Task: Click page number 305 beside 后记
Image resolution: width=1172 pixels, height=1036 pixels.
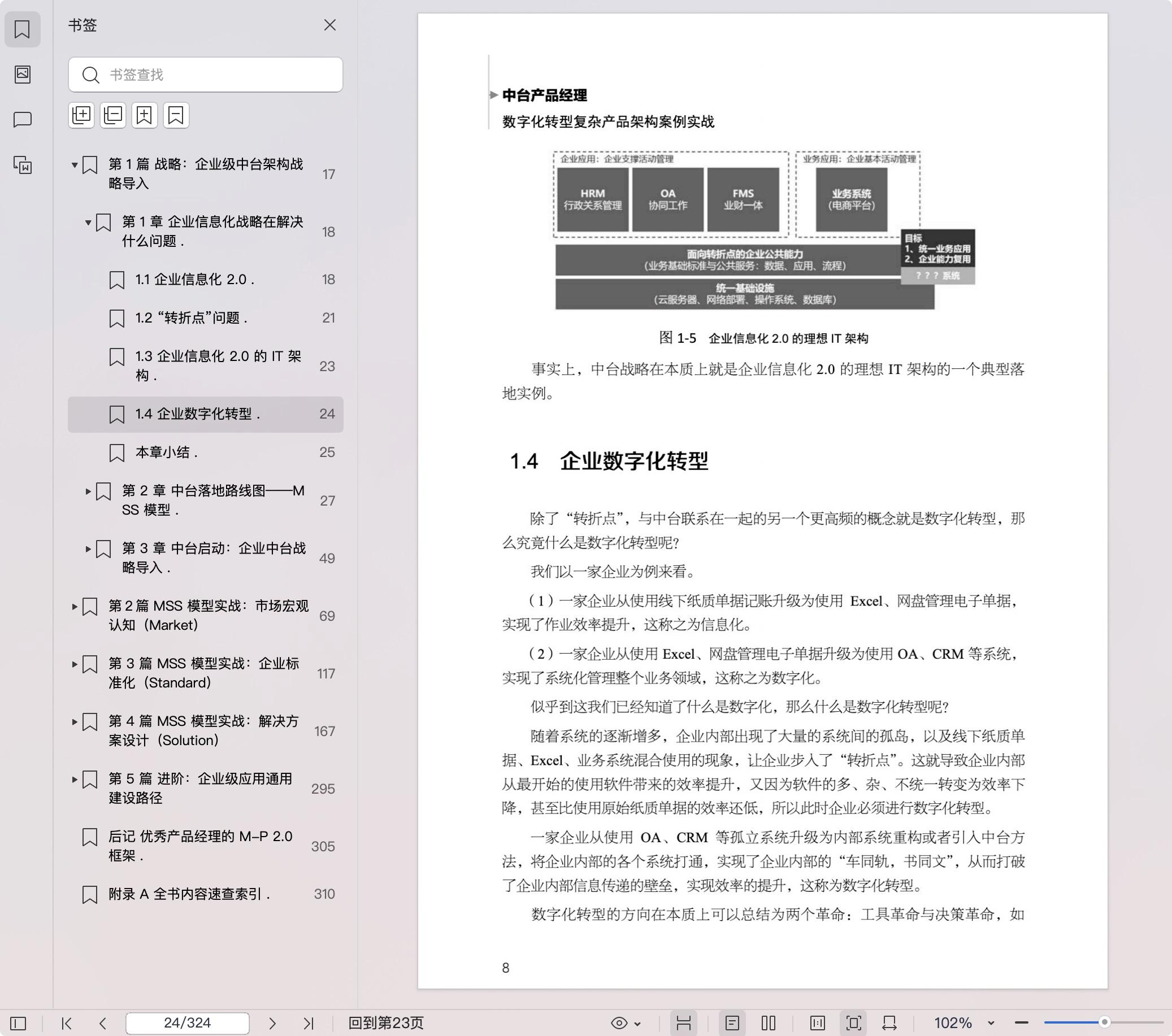Action: [x=323, y=847]
